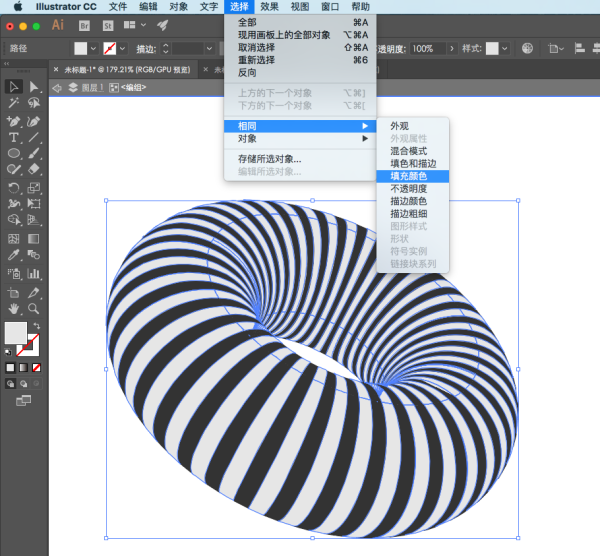Open the 效果 menu in the menu bar
This screenshot has height=556, width=600.
pyautogui.click(x=269, y=7)
